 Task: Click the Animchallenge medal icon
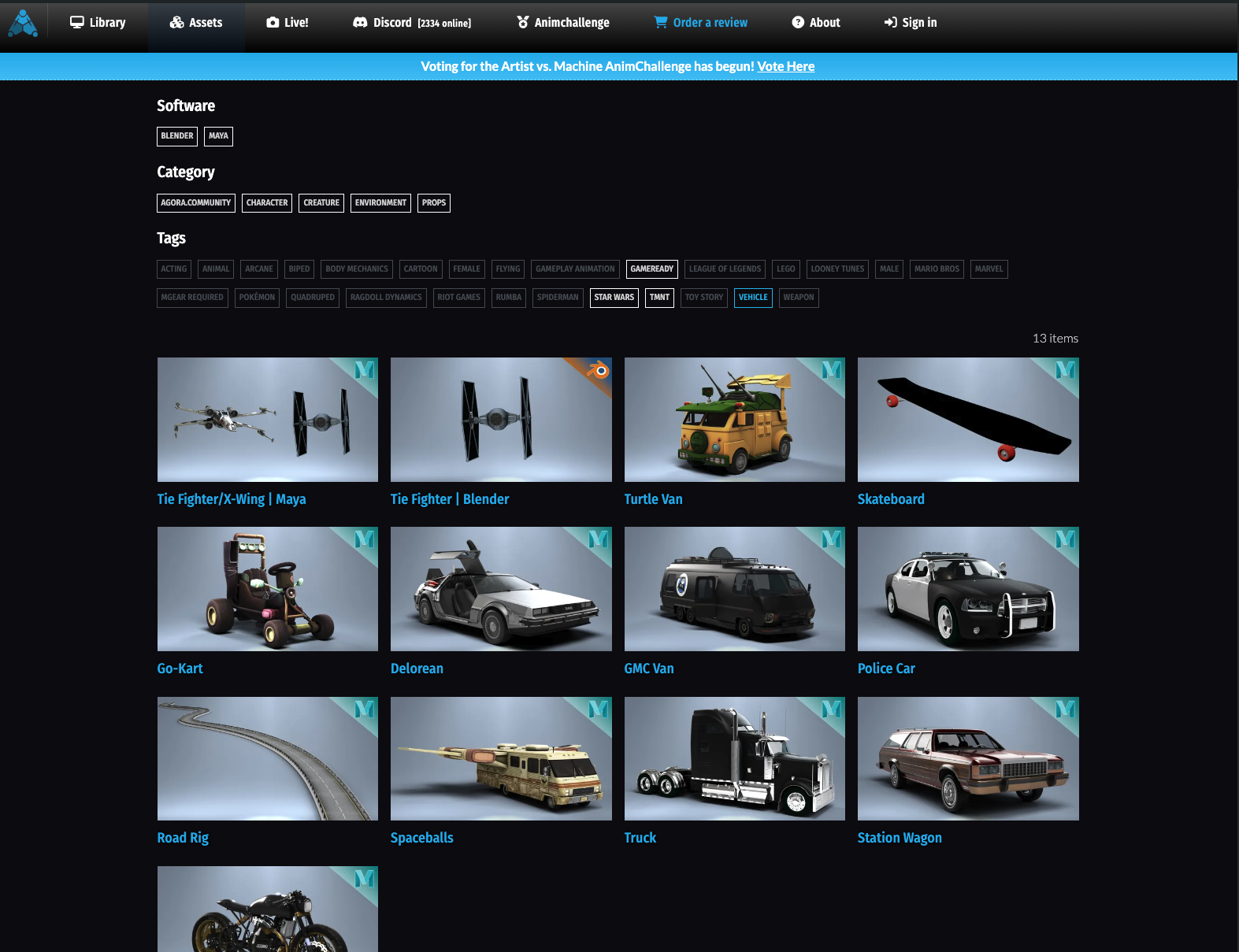coord(523,22)
